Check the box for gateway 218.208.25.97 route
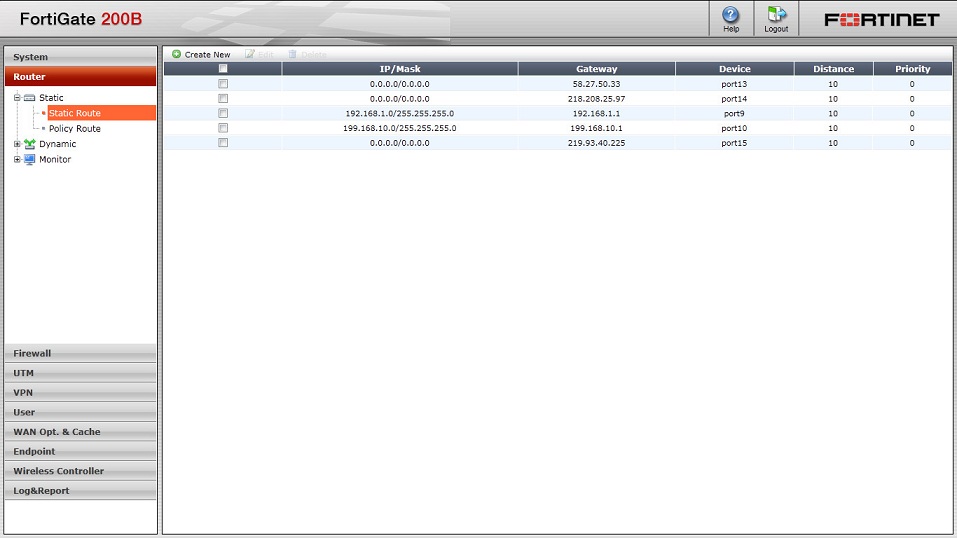Screen dimensions: 957x538 [x=223, y=98]
